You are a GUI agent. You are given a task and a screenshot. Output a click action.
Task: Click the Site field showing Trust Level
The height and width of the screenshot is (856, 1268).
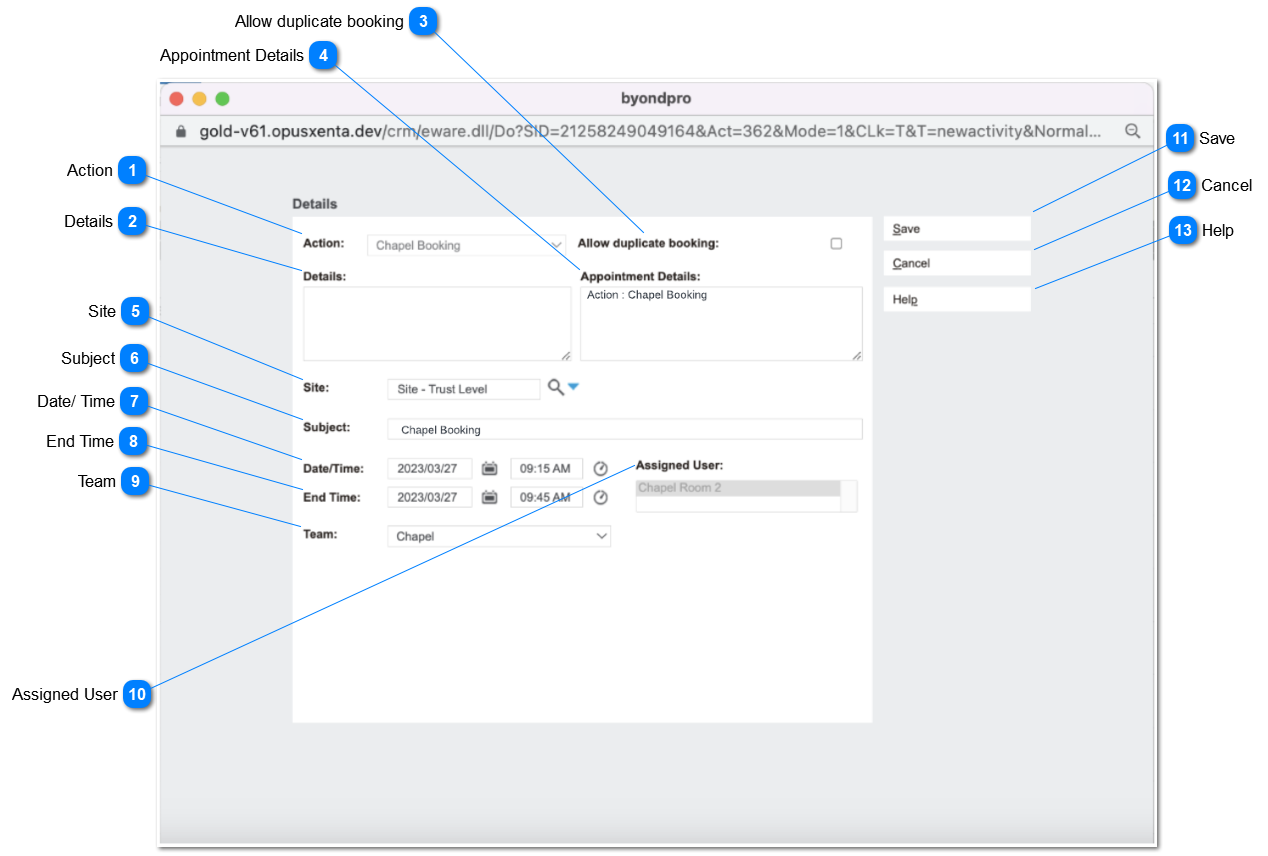pyautogui.click(x=464, y=389)
